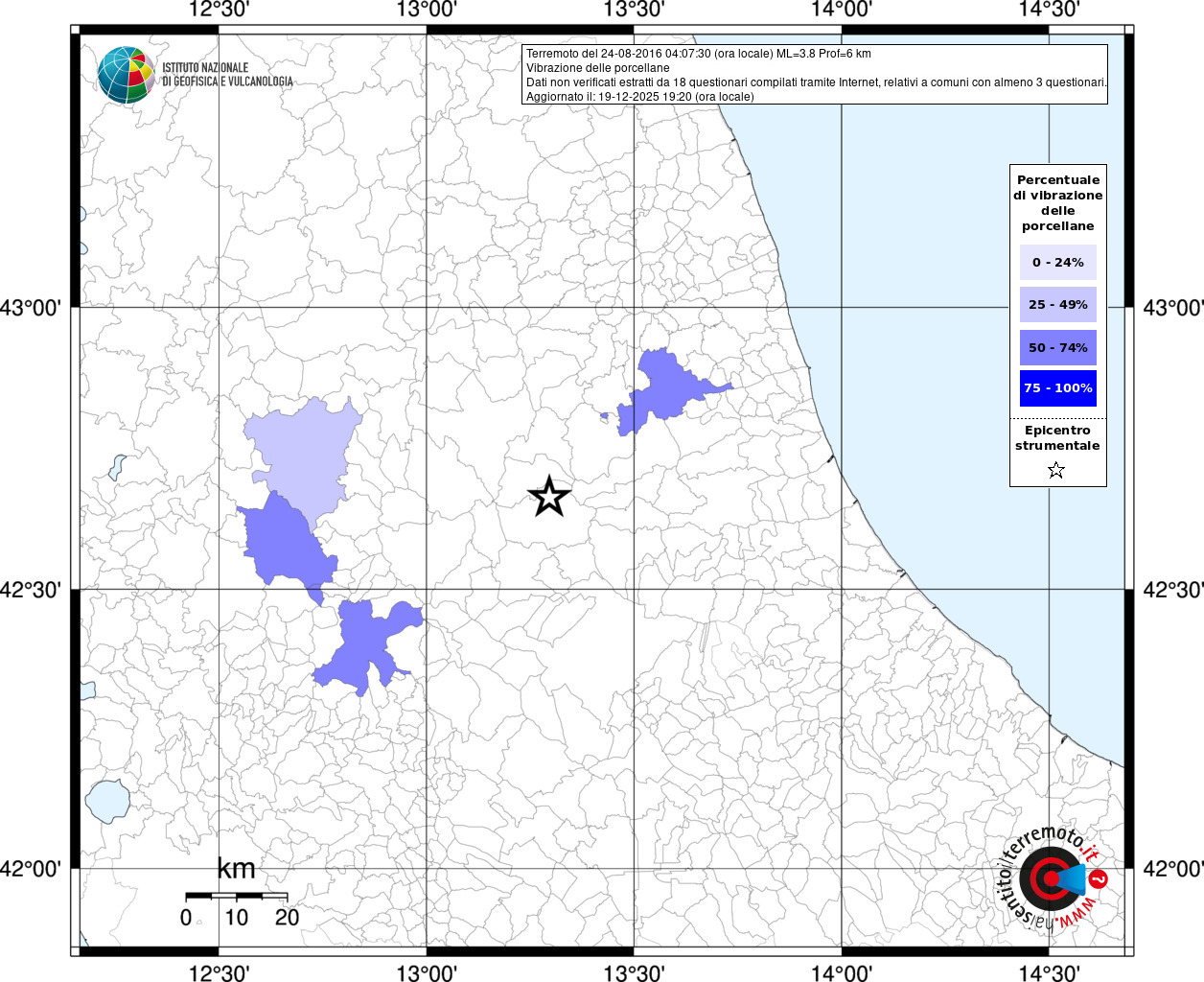
Task: Select the 25 - 49% legend swatch
Action: tap(1057, 305)
